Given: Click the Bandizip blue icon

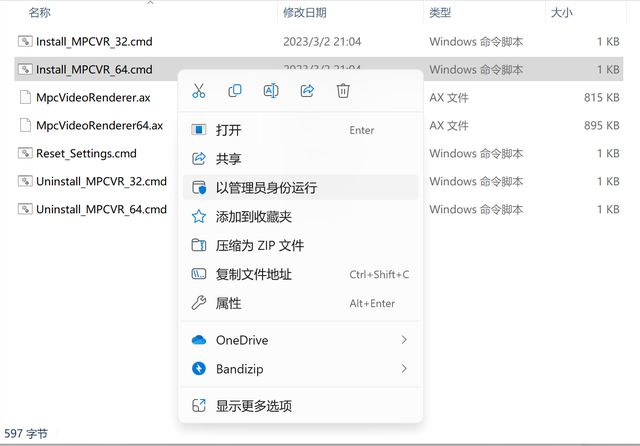Looking at the screenshot, I should 199,369.
